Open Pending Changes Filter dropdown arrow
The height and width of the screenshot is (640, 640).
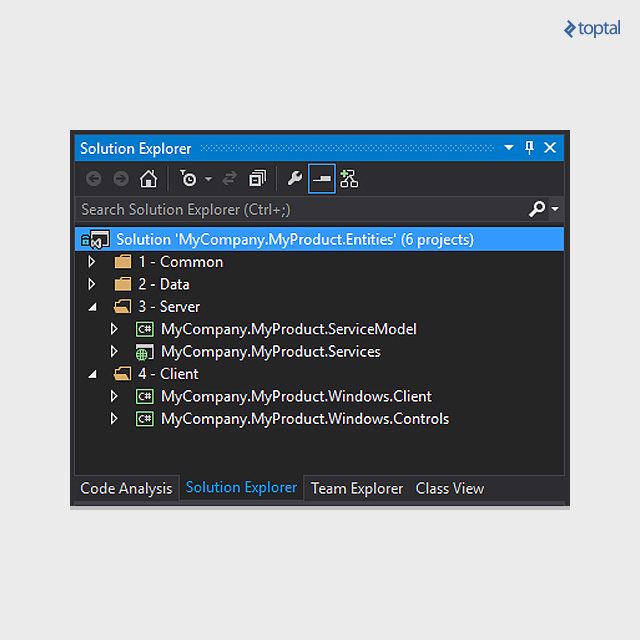click(208, 179)
